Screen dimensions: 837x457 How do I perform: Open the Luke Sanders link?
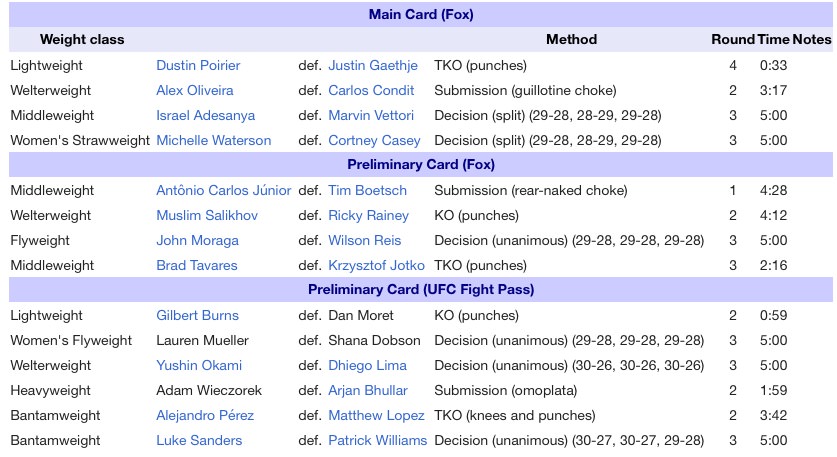click(x=199, y=440)
